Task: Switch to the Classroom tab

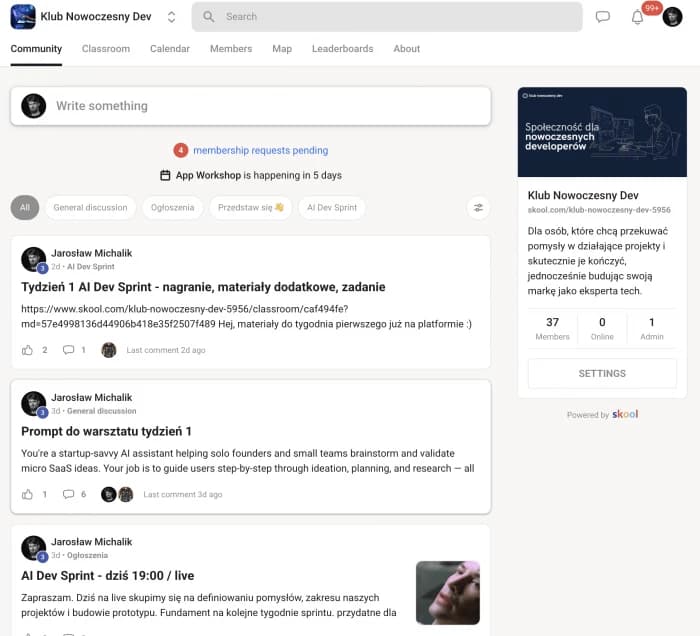Action: (x=106, y=49)
